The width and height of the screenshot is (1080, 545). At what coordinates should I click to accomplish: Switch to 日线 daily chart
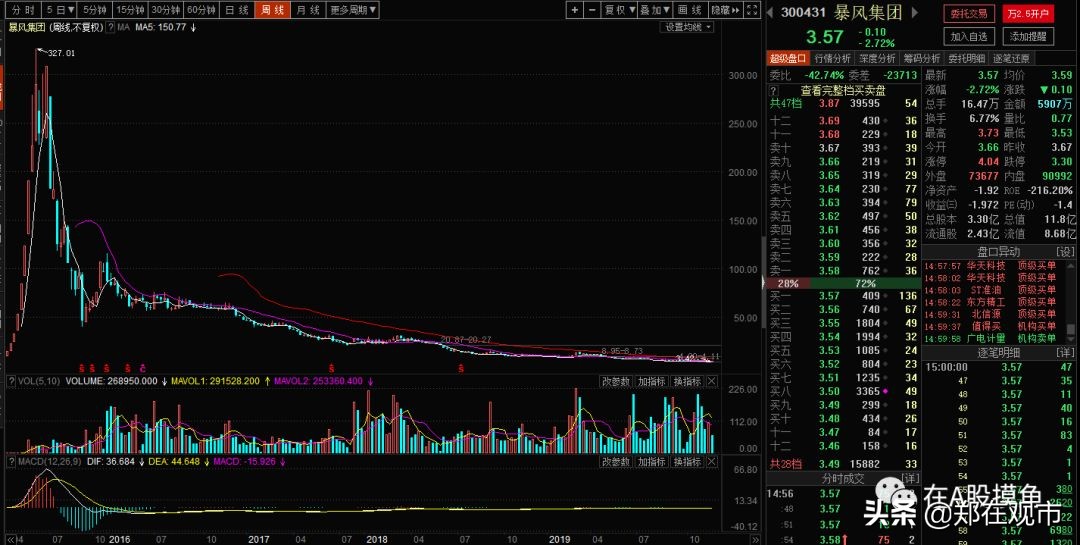click(x=237, y=10)
